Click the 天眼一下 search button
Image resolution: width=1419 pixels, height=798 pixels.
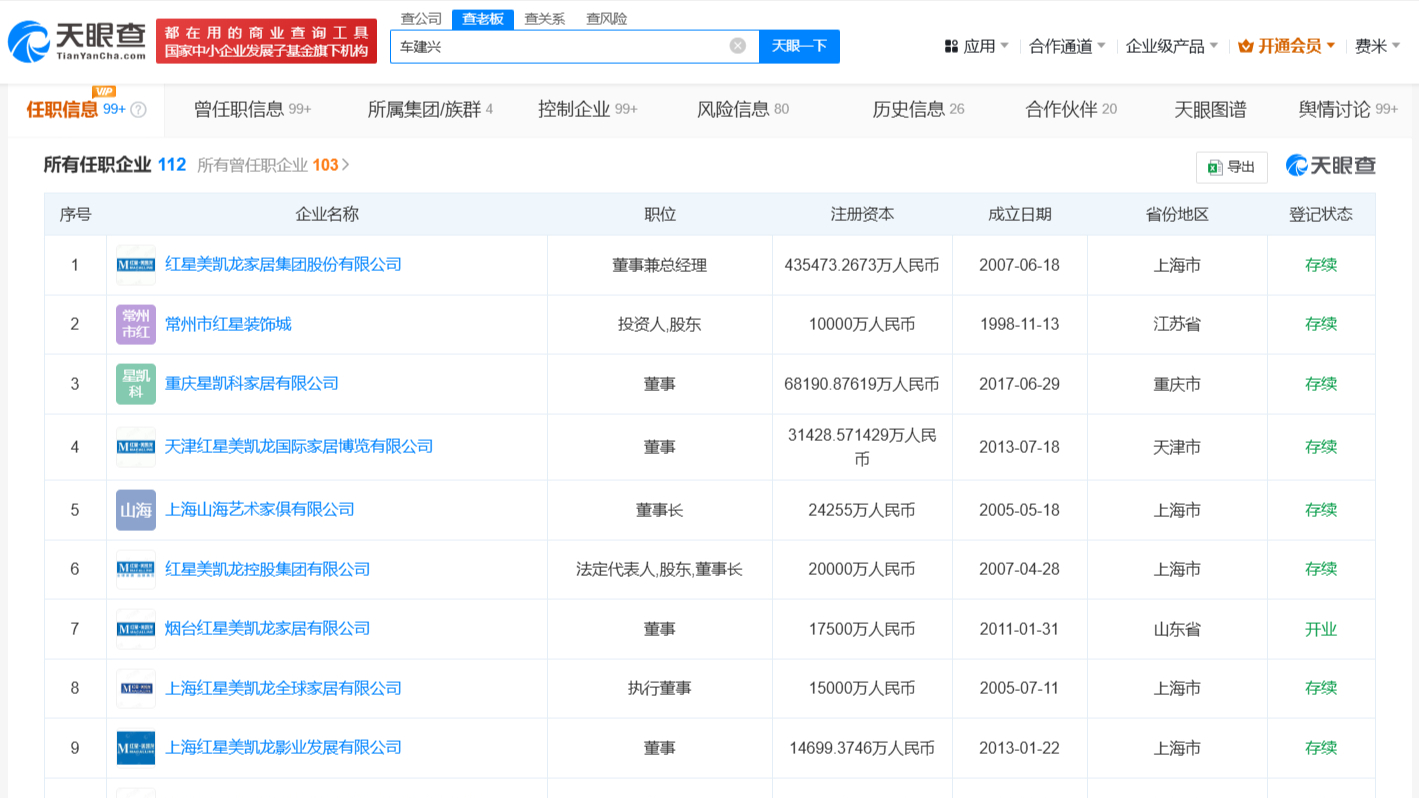(799, 46)
